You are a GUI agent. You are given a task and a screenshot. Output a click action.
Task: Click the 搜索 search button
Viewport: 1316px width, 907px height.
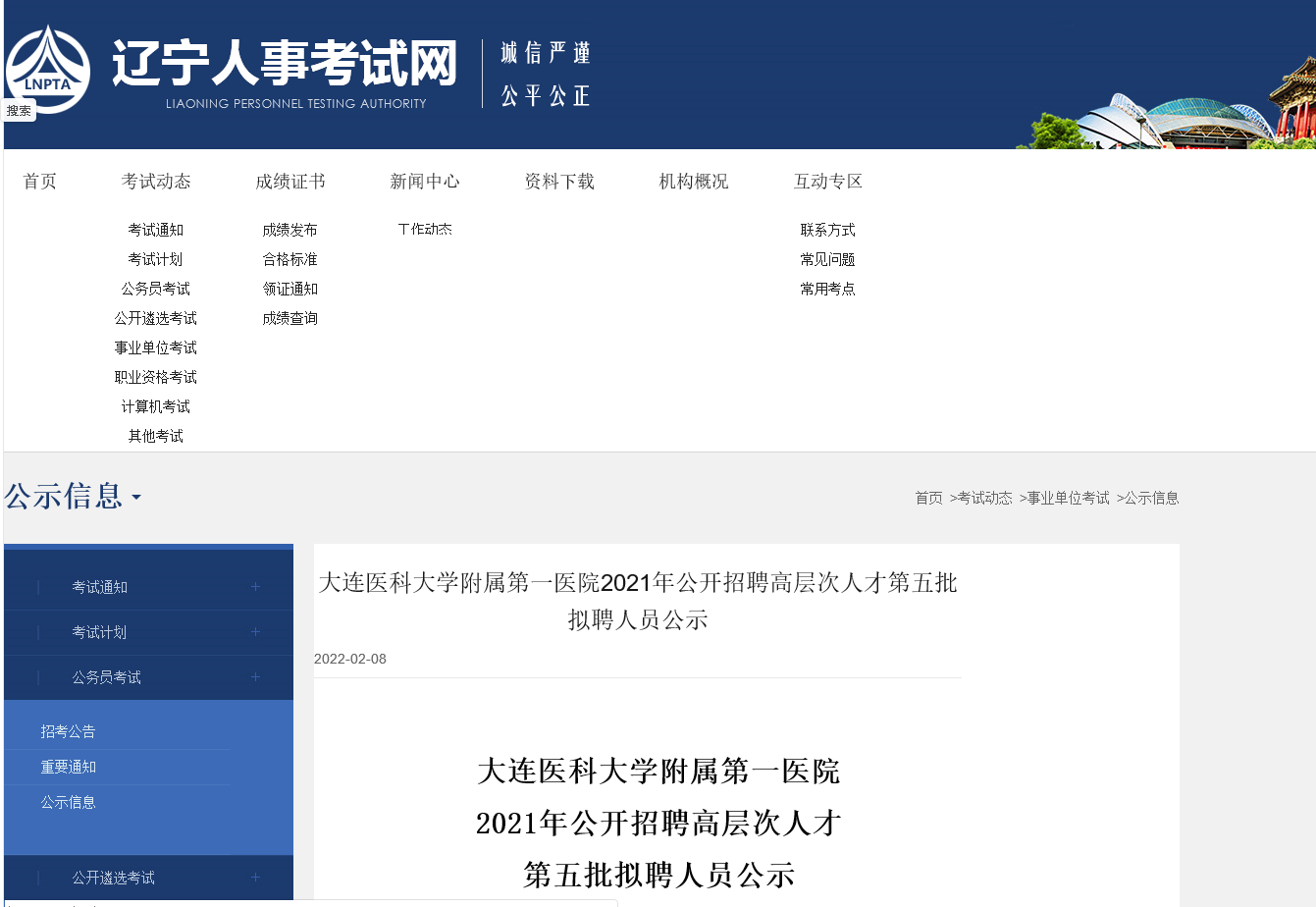(x=20, y=111)
